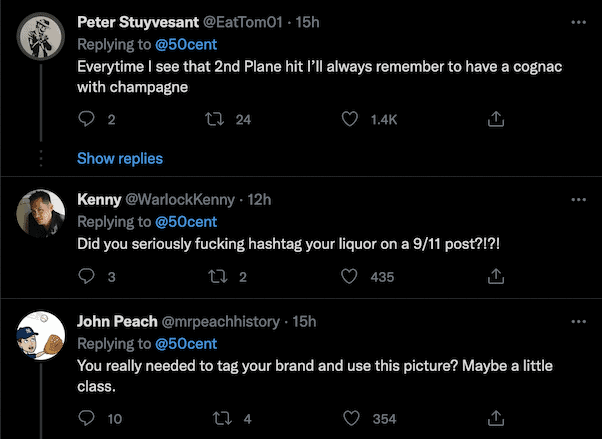
Task: Retweet Kenny's 9/11 hashtag tweet
Action: point(212,277)
